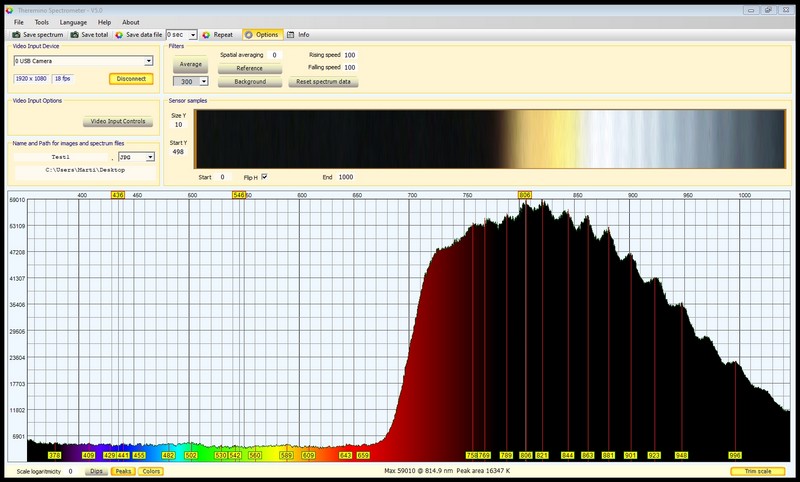
Task: Click the Save spectrum camera icon
Action: pyautogui.click(x=16, y=34)
